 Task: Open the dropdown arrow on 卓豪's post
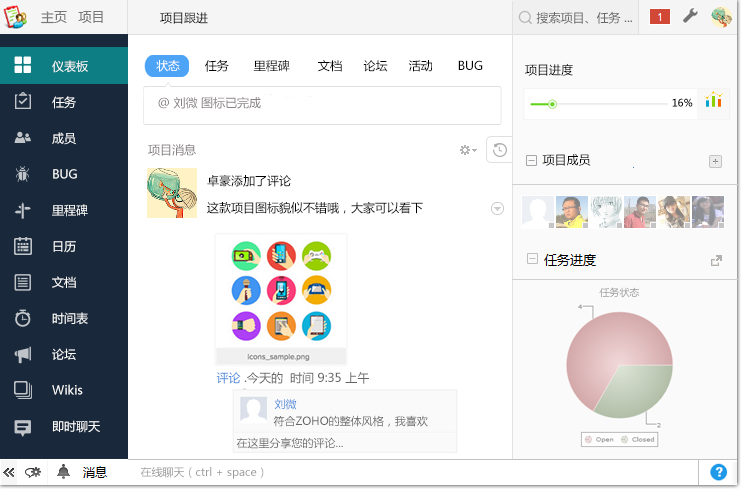497,208
